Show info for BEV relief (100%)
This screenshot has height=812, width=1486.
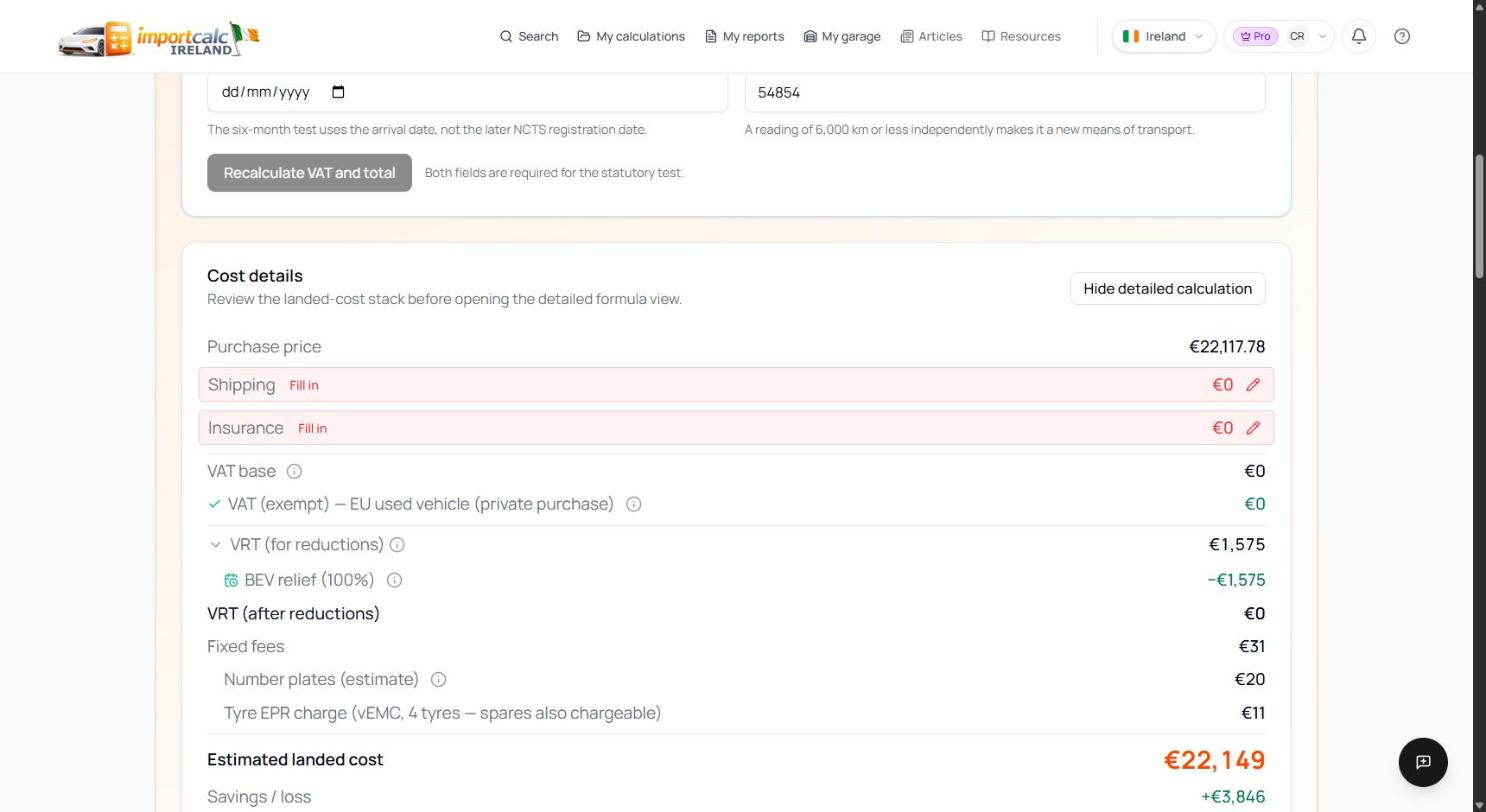[394, 580]
